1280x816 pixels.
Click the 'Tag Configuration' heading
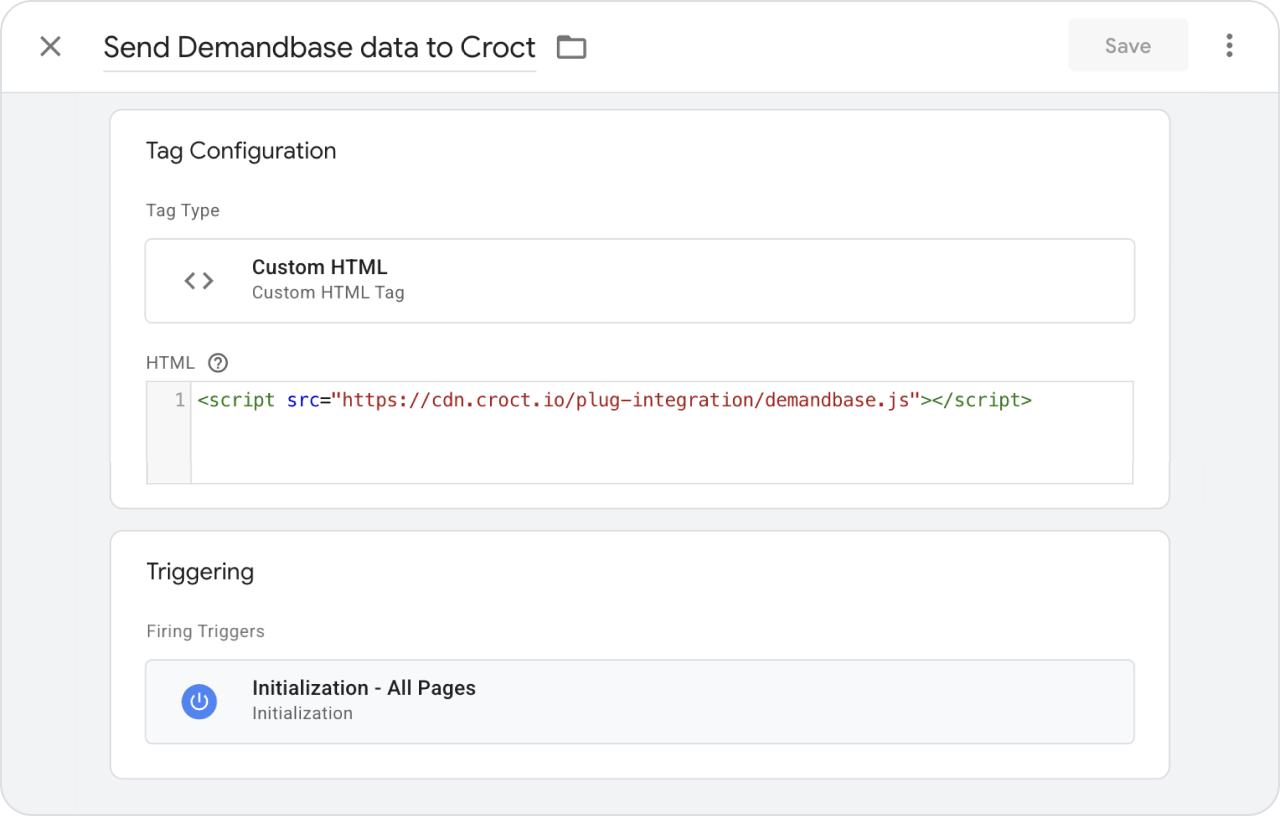(241, 151)
